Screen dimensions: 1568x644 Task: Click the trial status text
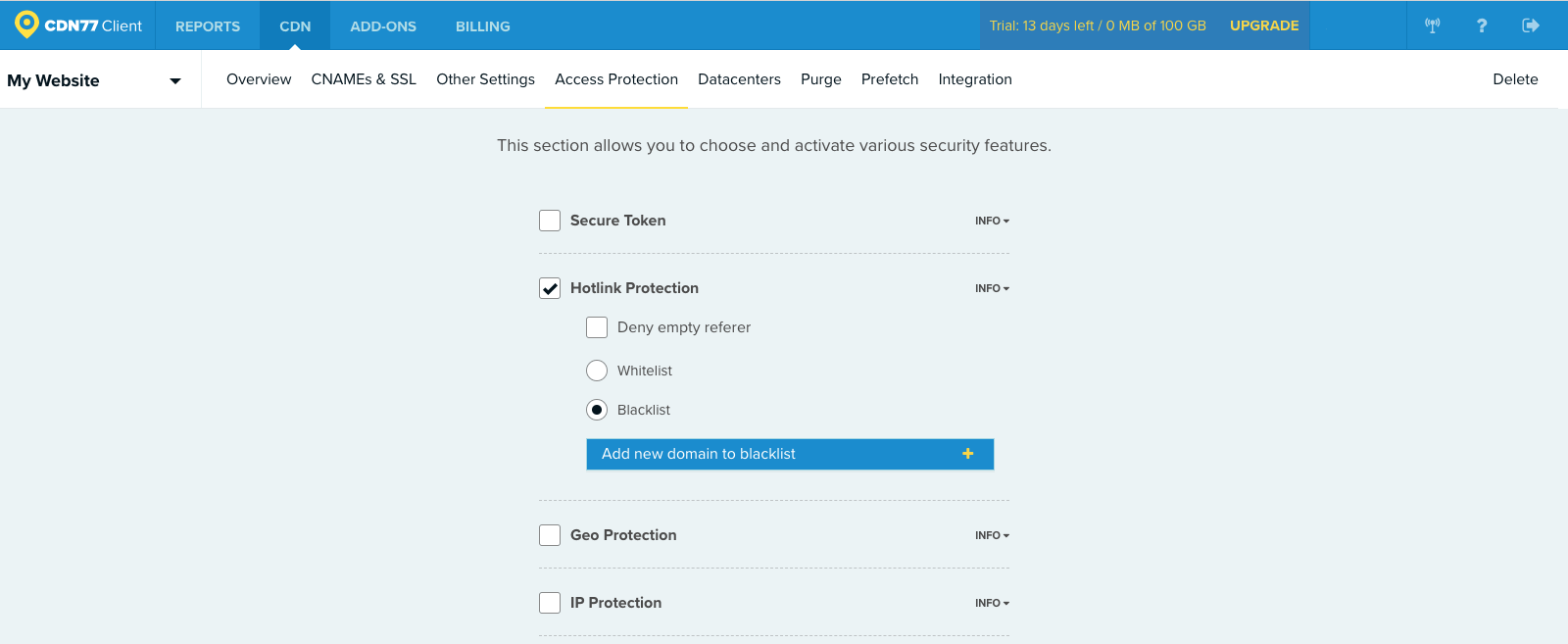(1098, 25)
